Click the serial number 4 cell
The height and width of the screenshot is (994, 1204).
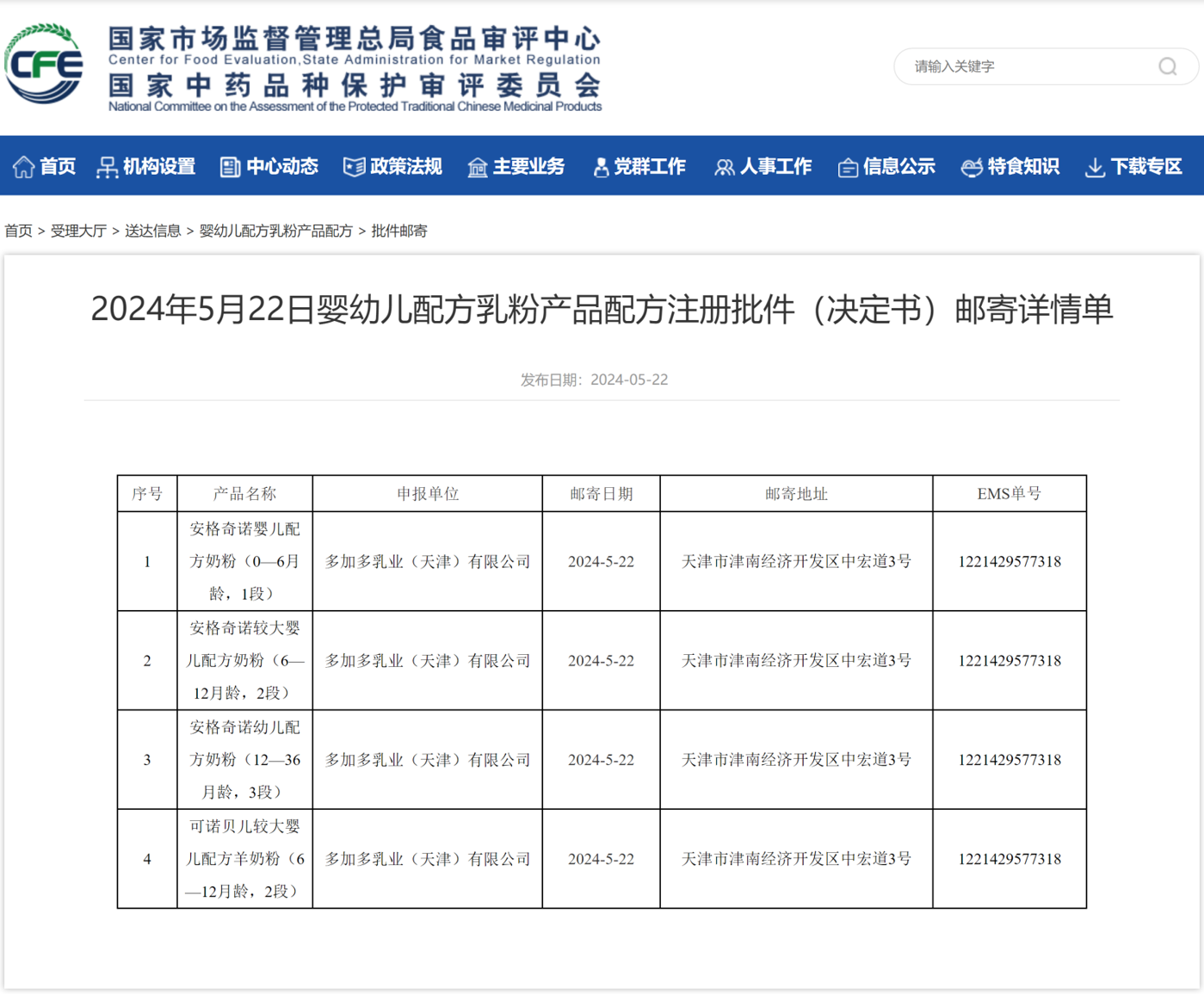(147, 858)
